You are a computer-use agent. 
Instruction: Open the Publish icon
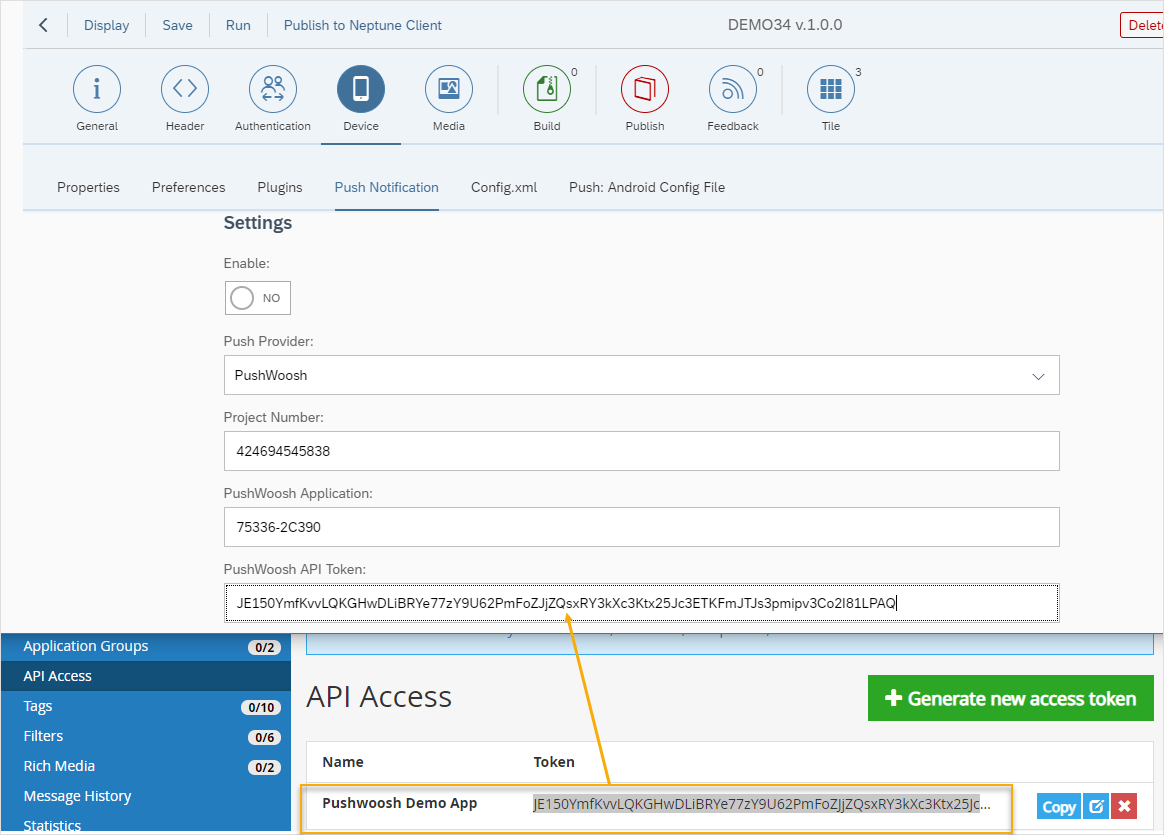click(x=645, y=90)
